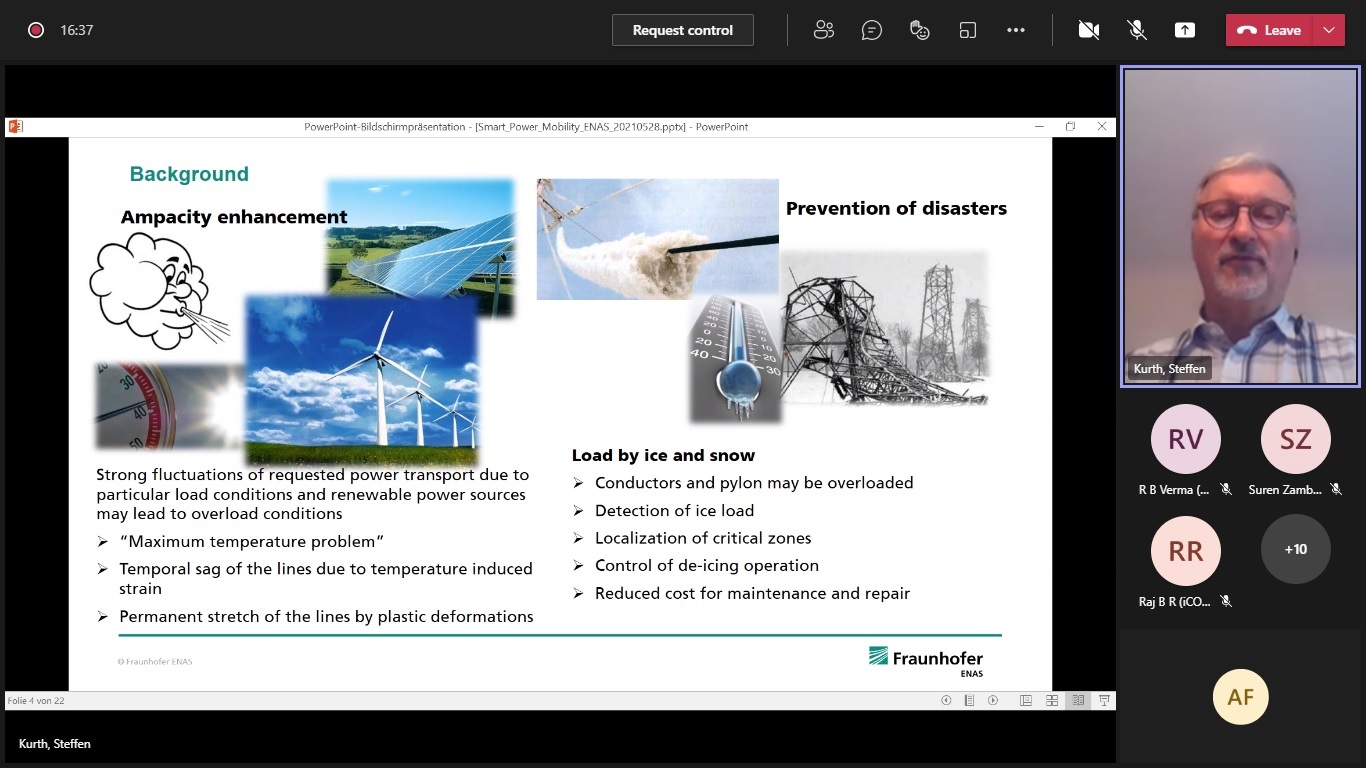Toggle PowerPoint reading view
Image resolution: width=1366 pixels, height=768 pixels.
coord(1078,701)
